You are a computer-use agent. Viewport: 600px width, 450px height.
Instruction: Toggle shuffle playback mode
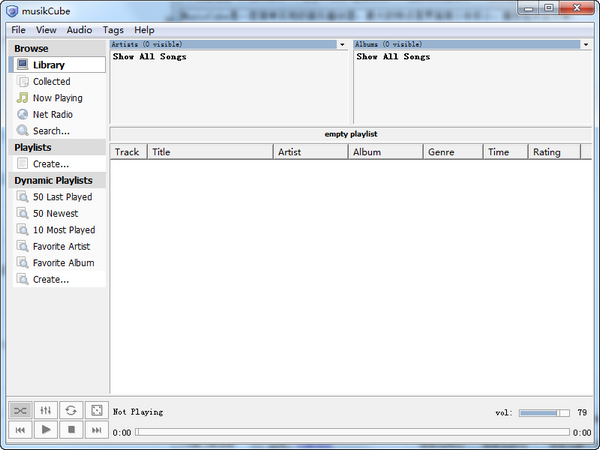tap(20, 411)
